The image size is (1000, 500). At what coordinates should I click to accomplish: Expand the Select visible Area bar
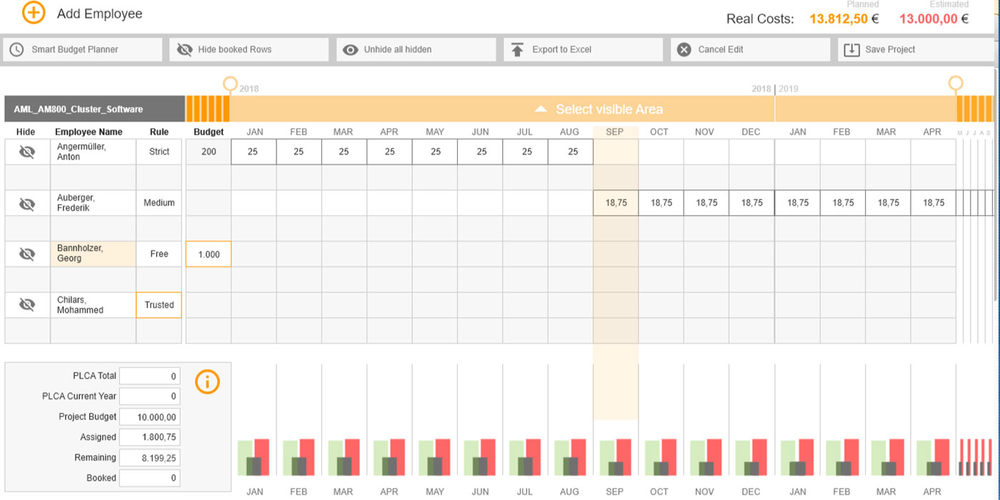pos(598,109)
